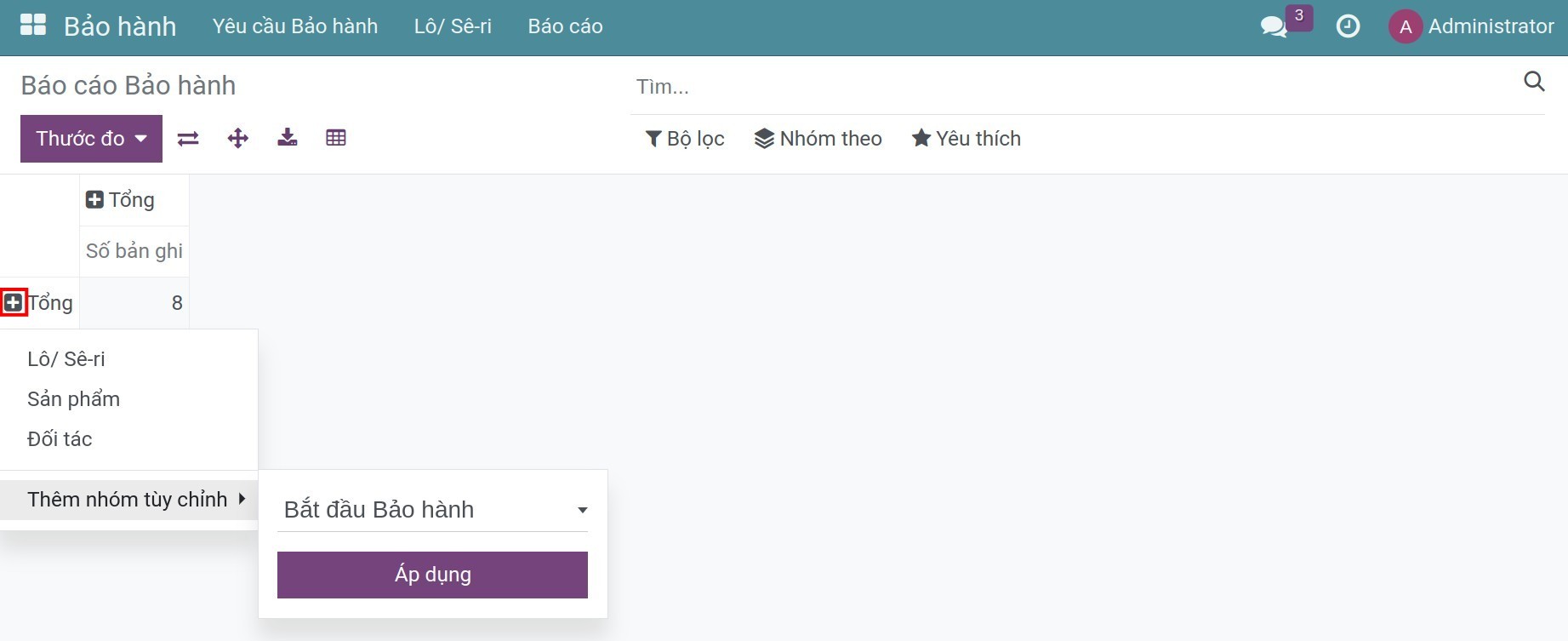Click the search magnifier icon

tap(1534, 81)
